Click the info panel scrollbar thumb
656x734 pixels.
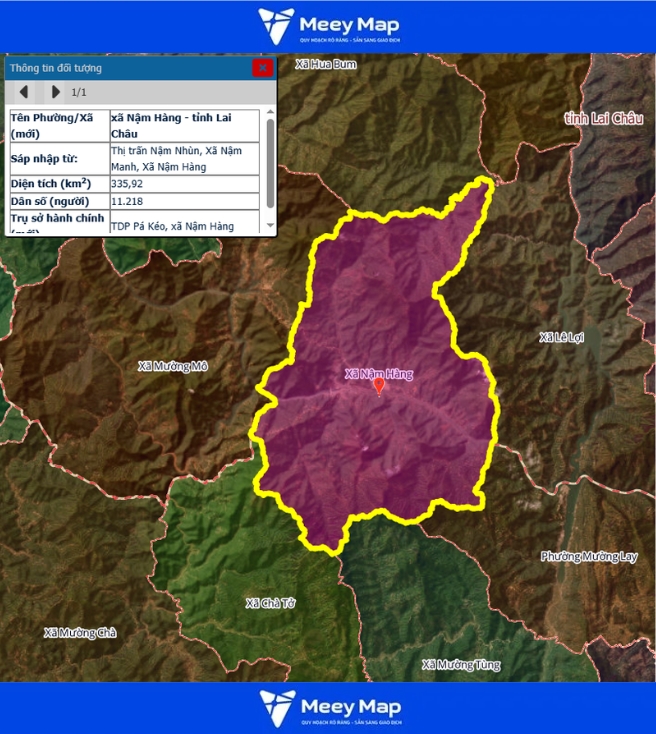(270, 158)
